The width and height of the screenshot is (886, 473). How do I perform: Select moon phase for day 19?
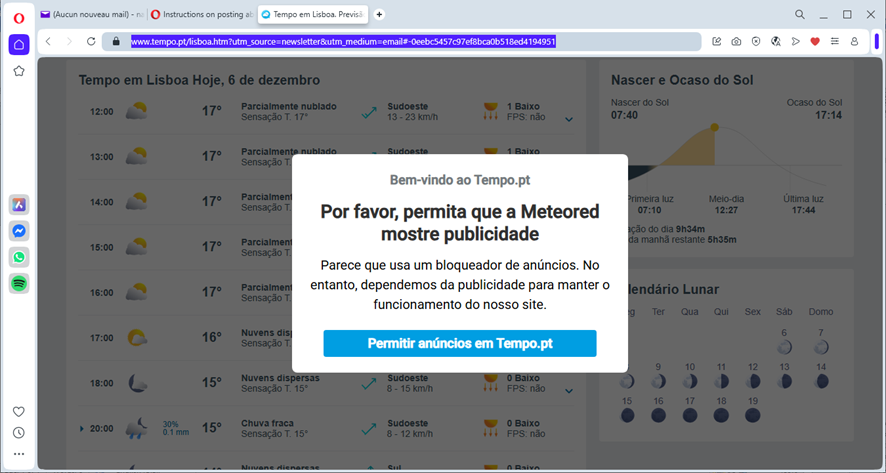pyautogui.click(x=753, y=415)
